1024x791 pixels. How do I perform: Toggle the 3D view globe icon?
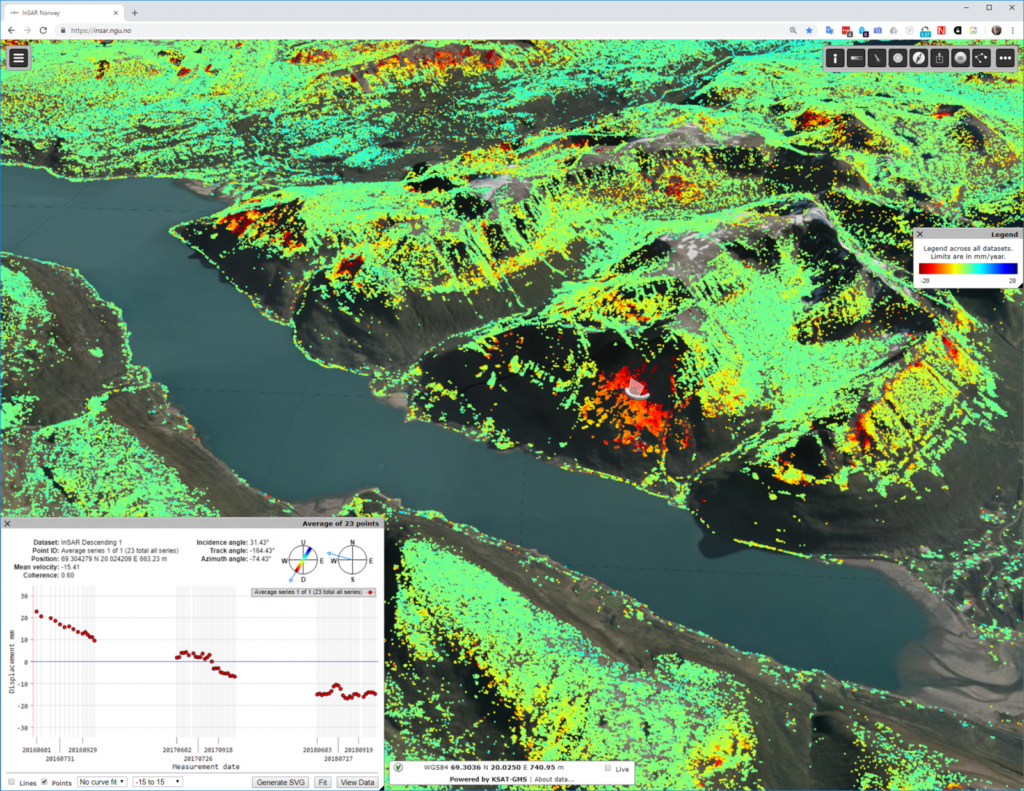point(960,58)
